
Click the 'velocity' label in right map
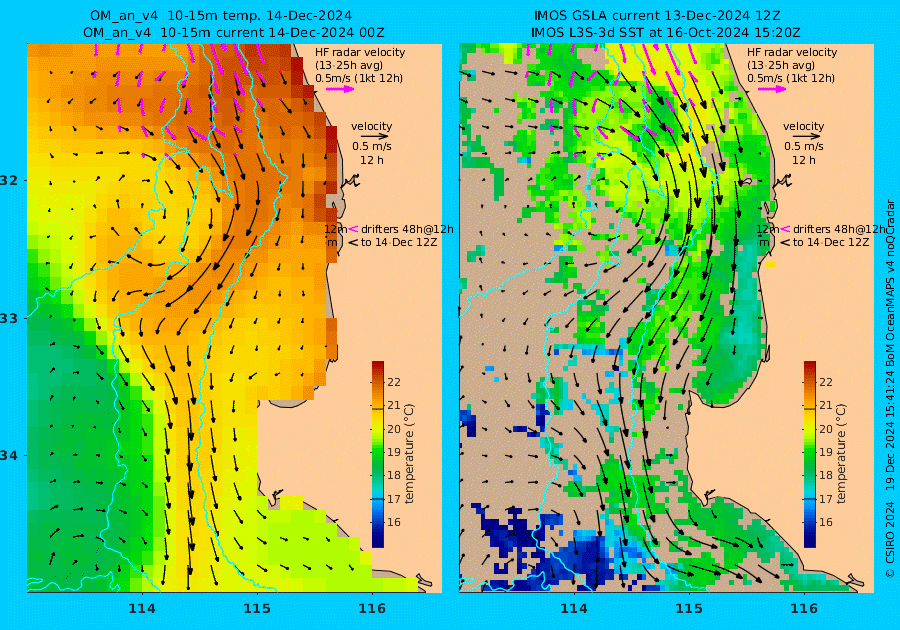pos(804,126)
